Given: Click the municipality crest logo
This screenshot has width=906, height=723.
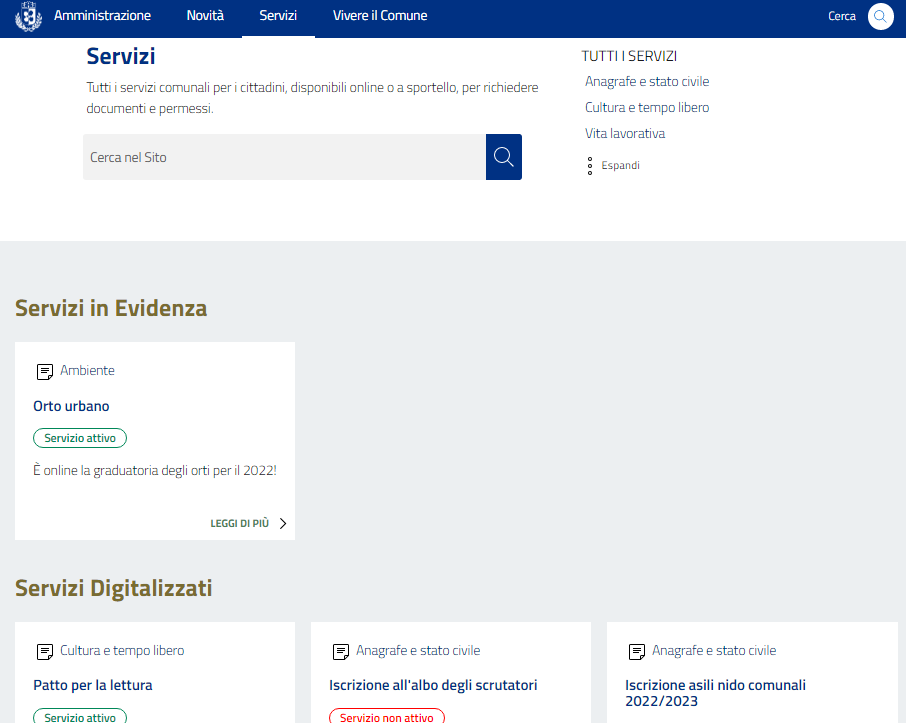Looking at the screenshot, I should [x=29, y=17].
